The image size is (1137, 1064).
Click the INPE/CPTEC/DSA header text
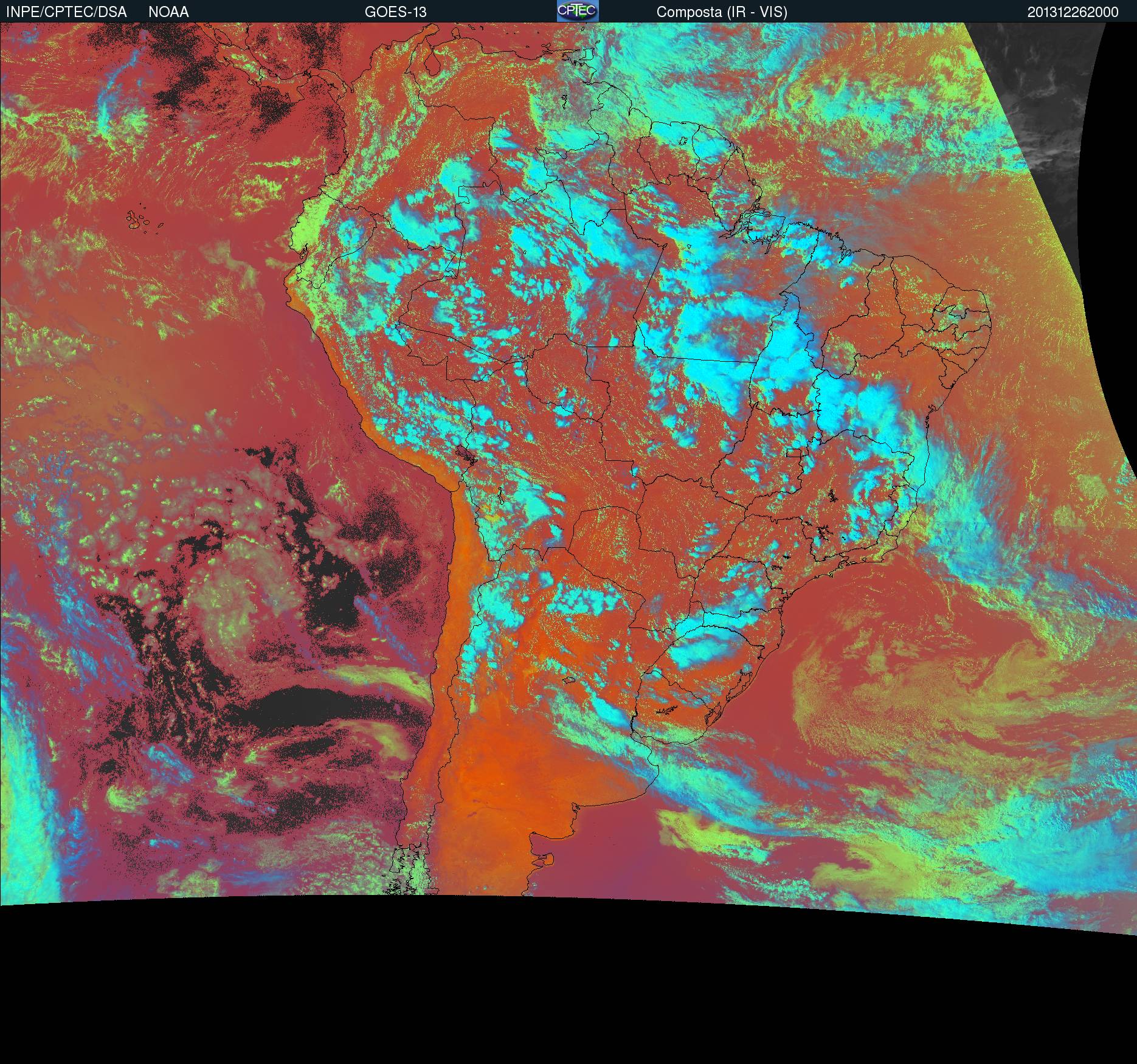click(x=66, y=12)
